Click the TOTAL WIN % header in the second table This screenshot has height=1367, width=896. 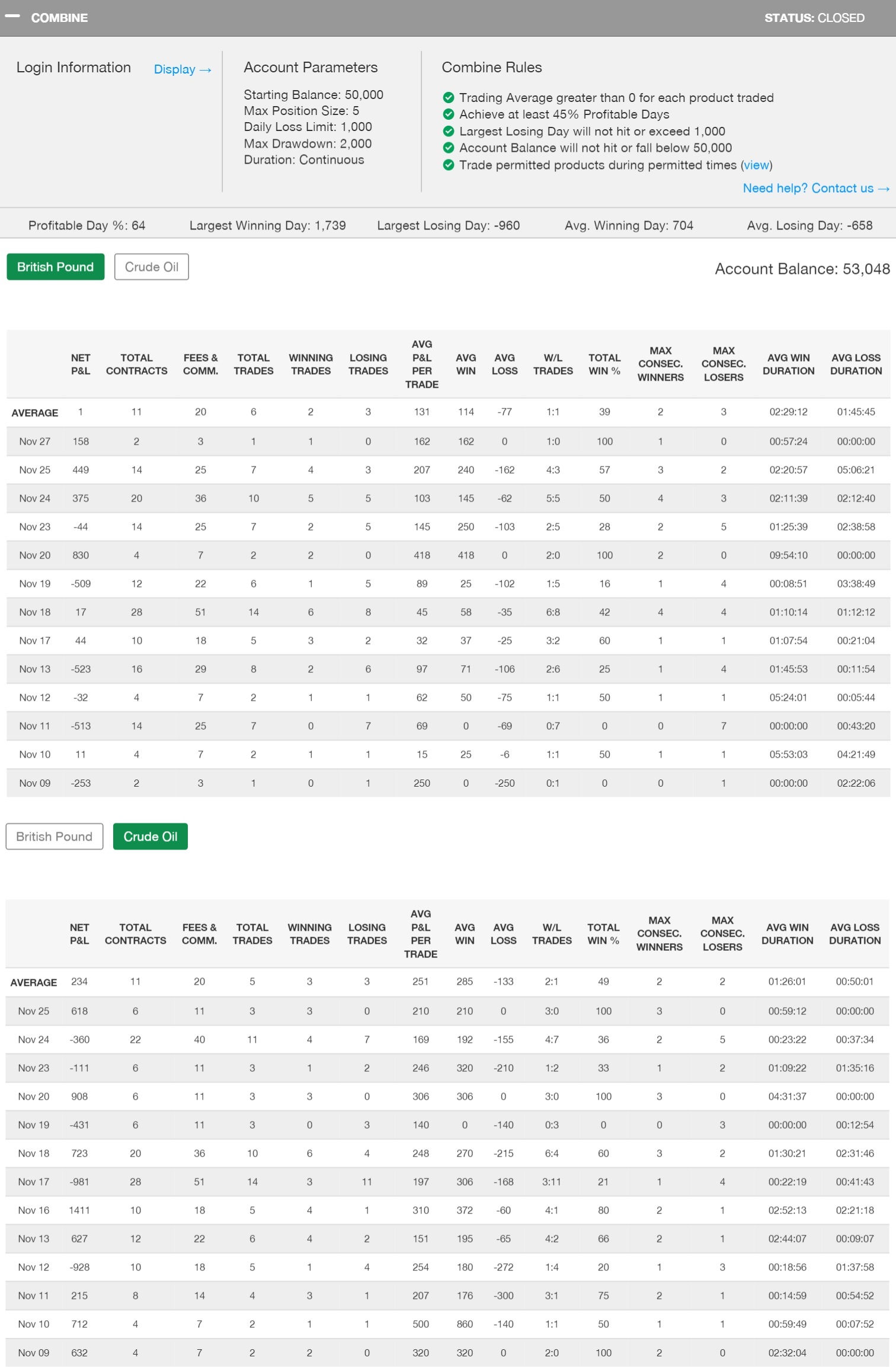tap(603, 934)
